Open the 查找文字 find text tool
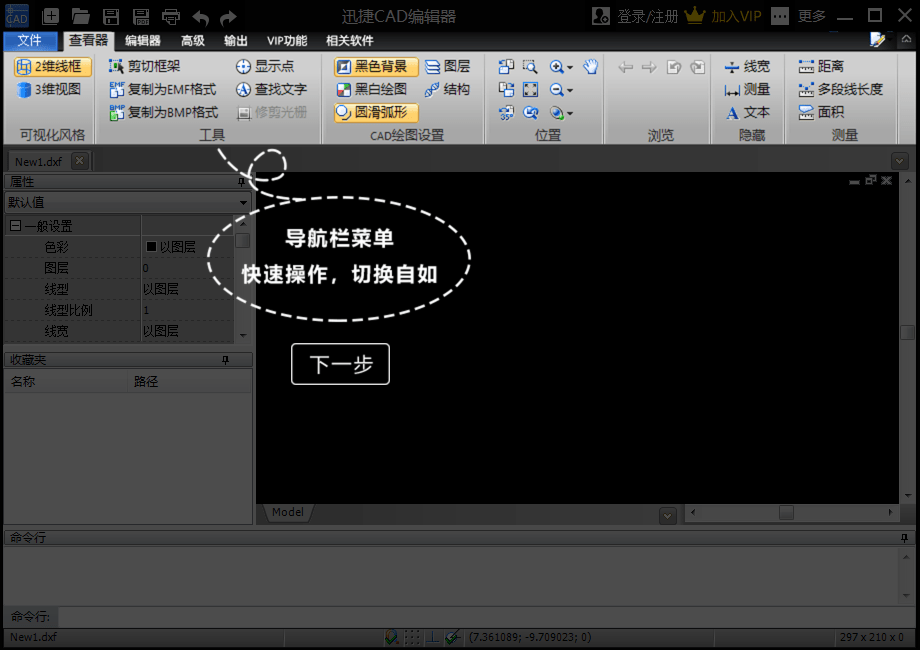The image size is (920, 650). point(270,89)
